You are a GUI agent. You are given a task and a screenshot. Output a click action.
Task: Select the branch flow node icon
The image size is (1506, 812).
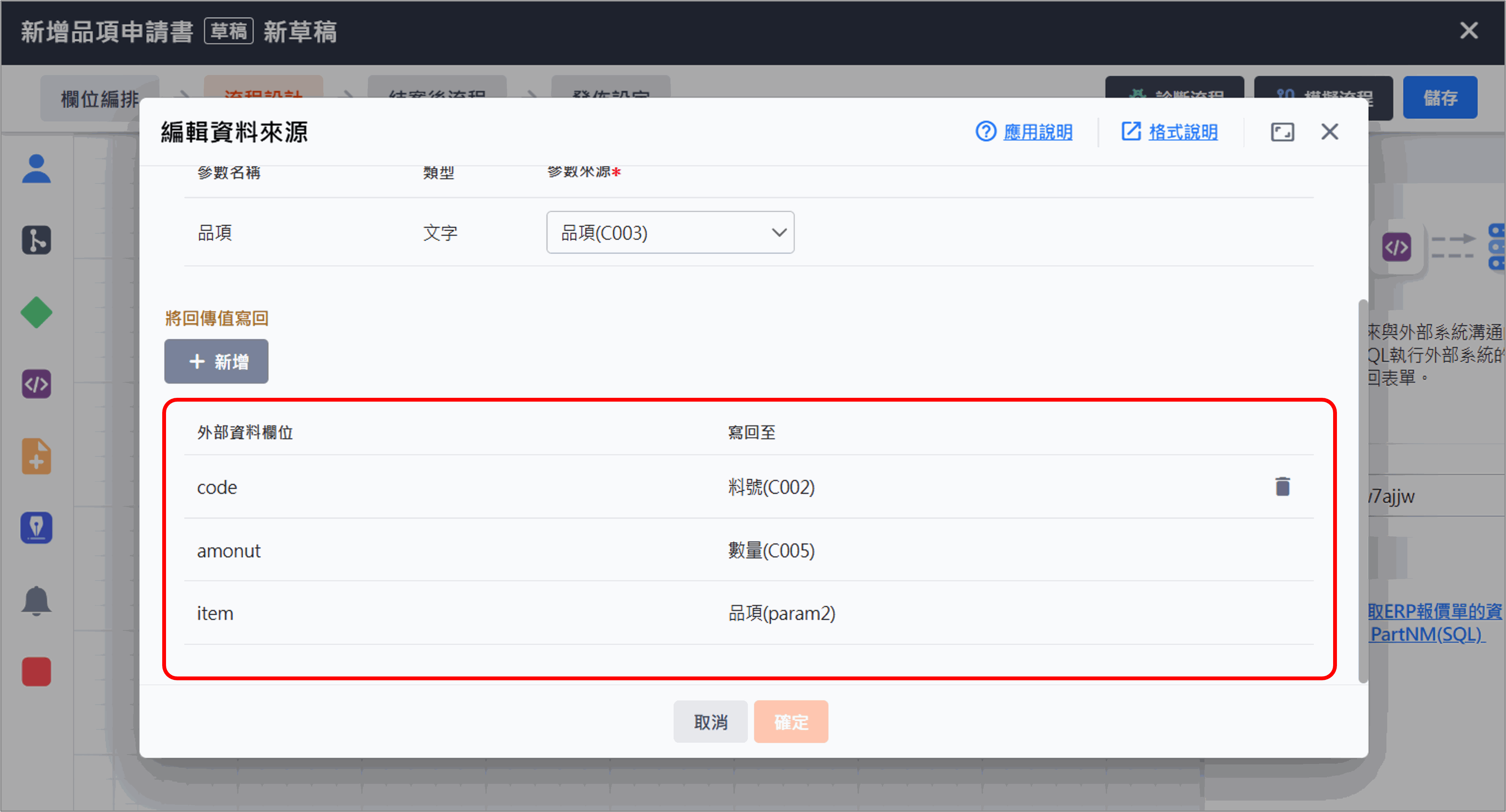(x=36, y=240)
